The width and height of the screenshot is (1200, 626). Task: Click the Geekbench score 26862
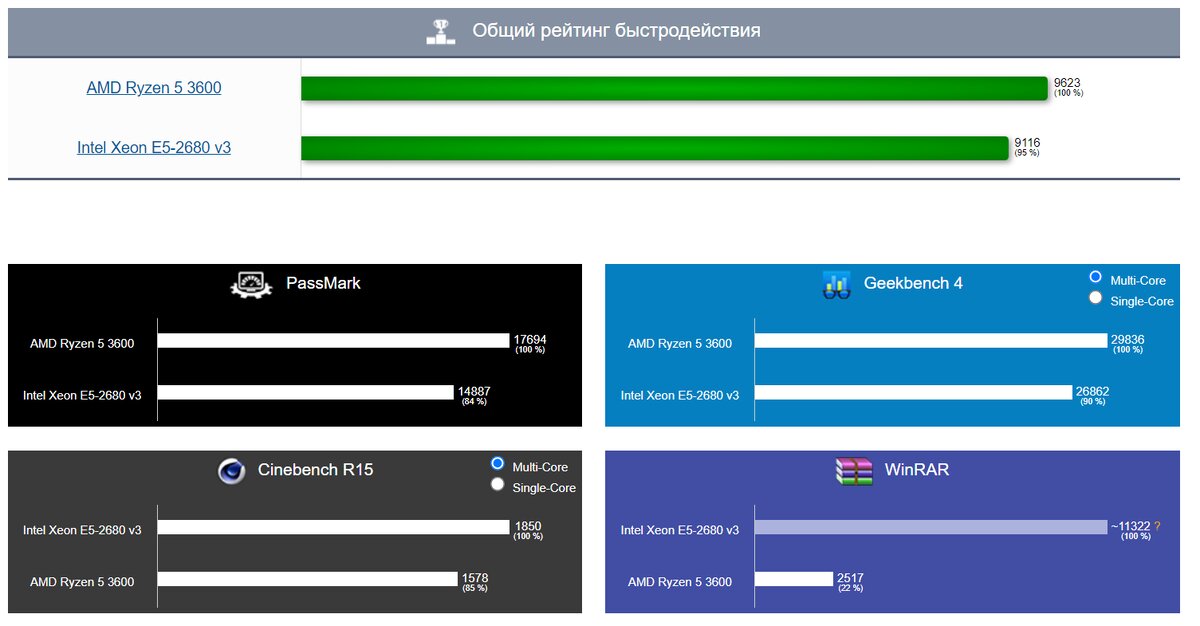pyautogui.click(x=1092, y=391)
